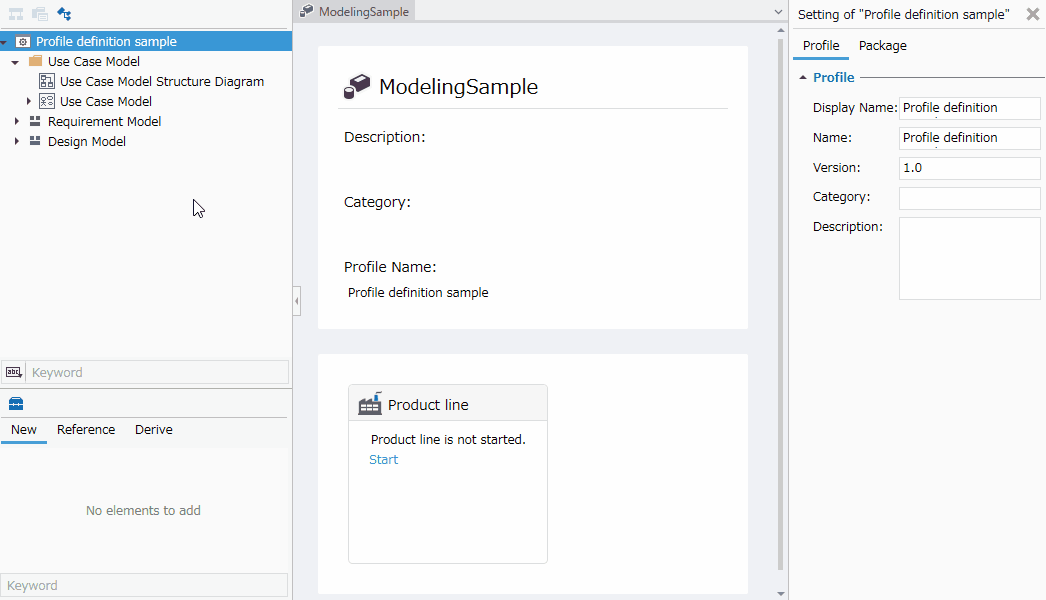The image size is (1046, 600).
Task: Click the Version input field
Action: pos(969,168)
